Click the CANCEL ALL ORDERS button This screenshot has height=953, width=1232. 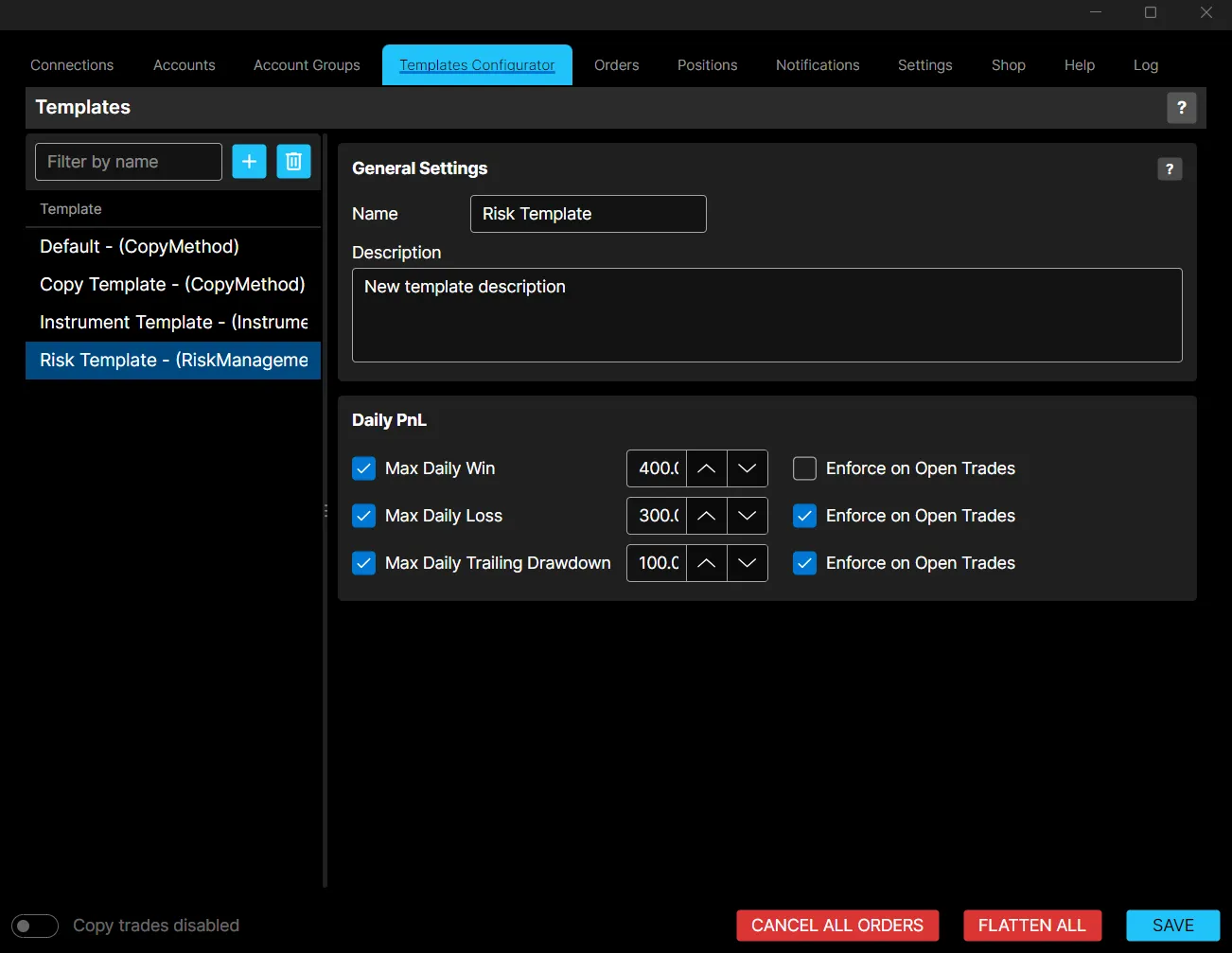837,926
